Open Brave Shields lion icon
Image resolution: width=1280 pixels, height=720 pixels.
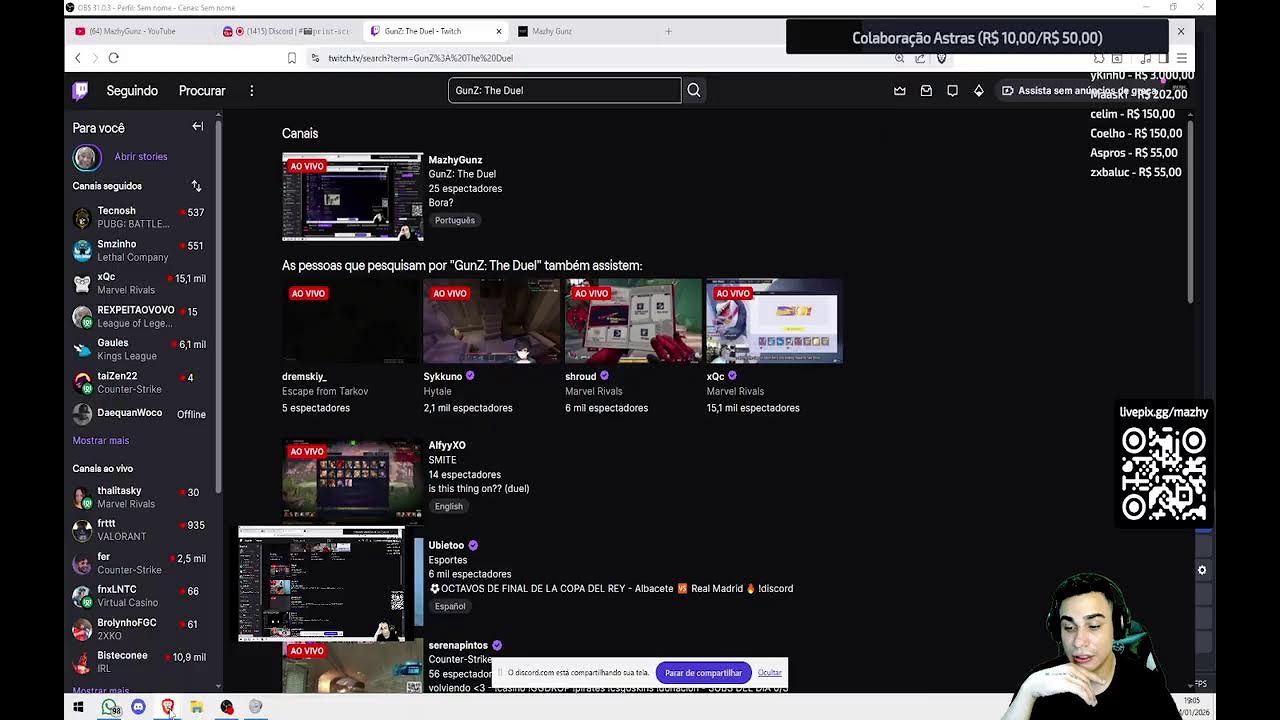click(x=941, y=58)
